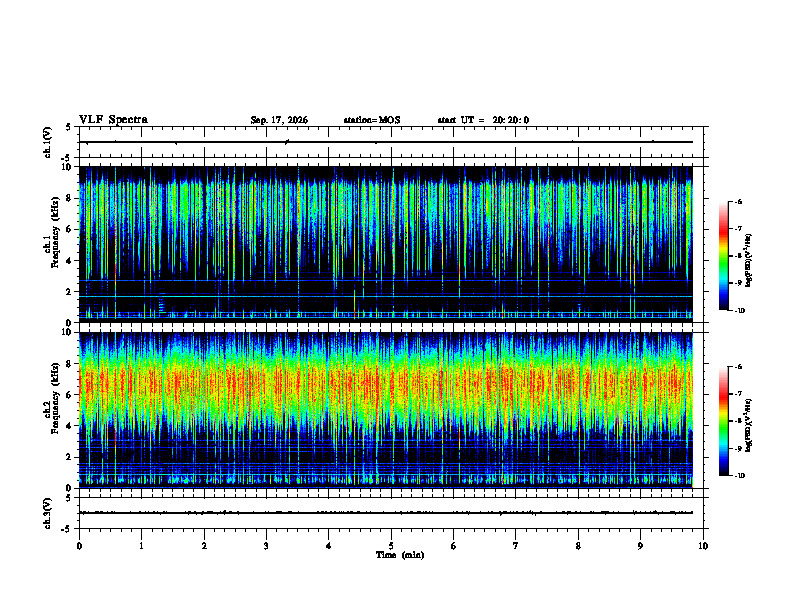Click the start UT 20:20:0 label
Viewport: 792px width, 612px height.
(x=483, y=120)
